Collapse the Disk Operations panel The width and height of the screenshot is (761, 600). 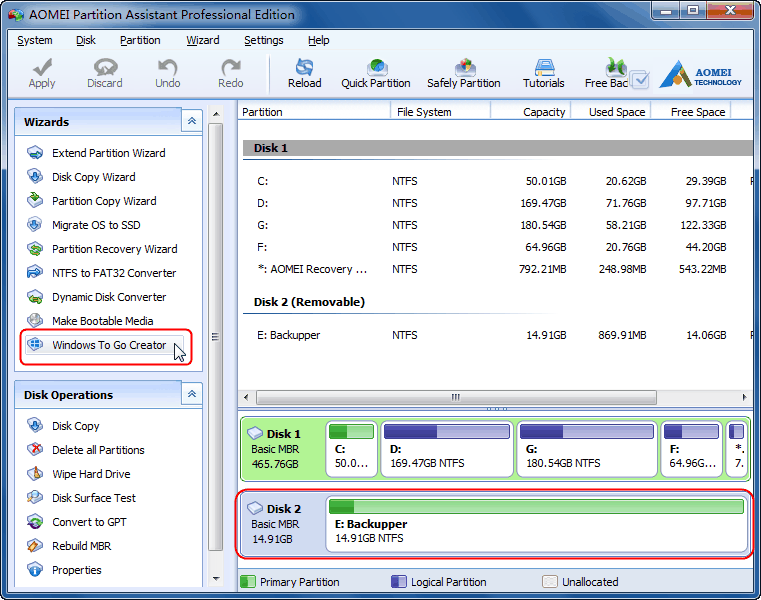pos(192,394)
